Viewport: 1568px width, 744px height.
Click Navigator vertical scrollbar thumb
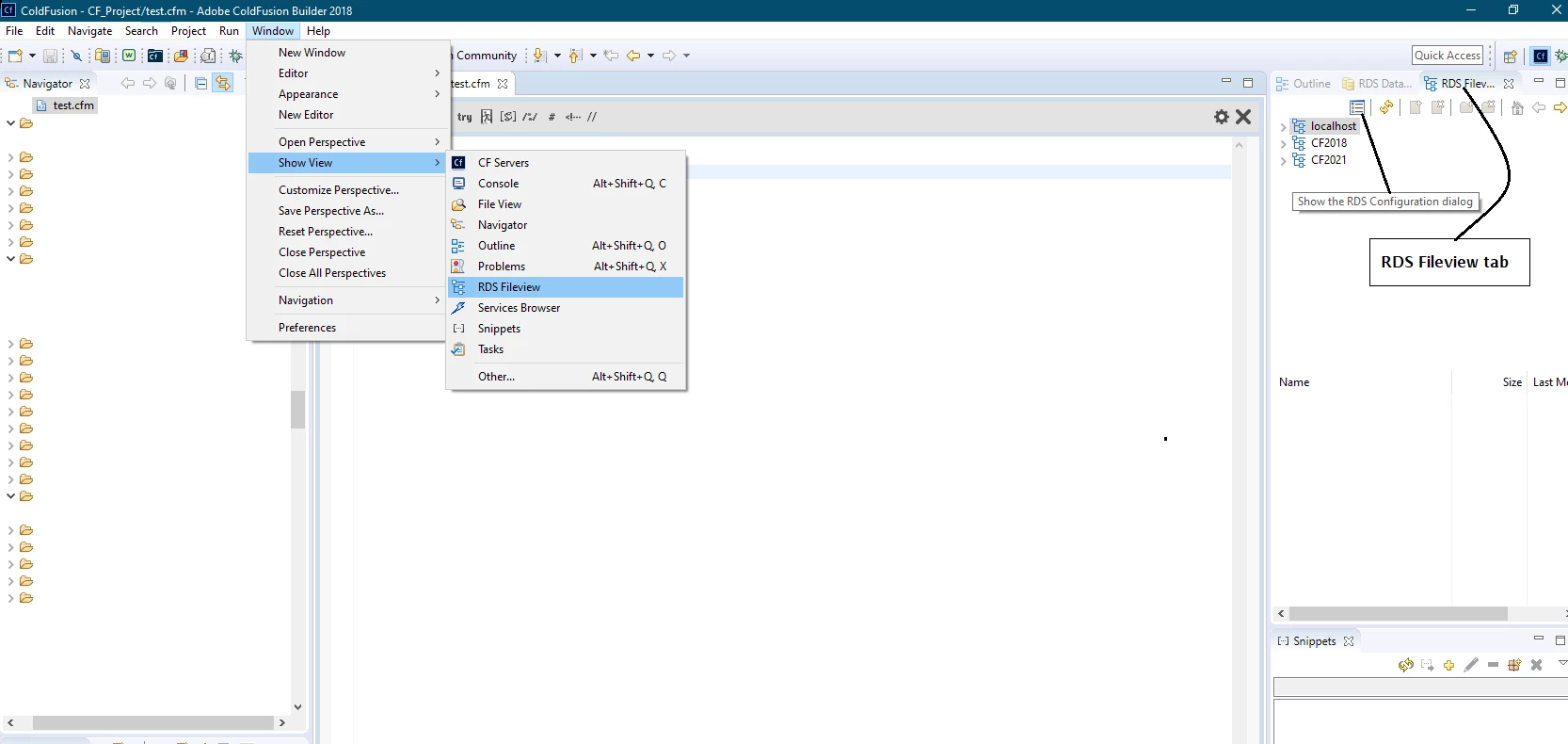(x=297, y=410)
